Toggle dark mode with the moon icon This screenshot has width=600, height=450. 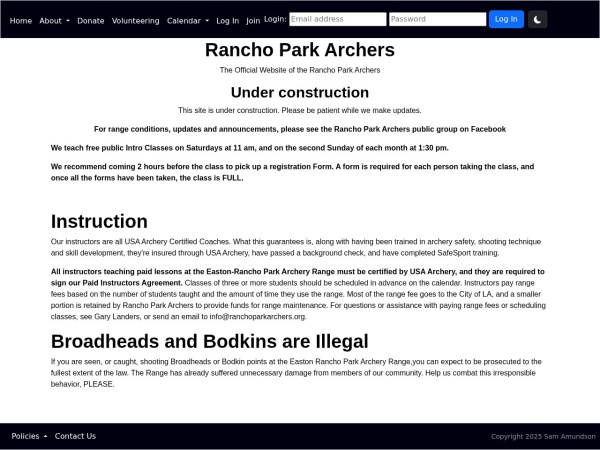(537, 20)
